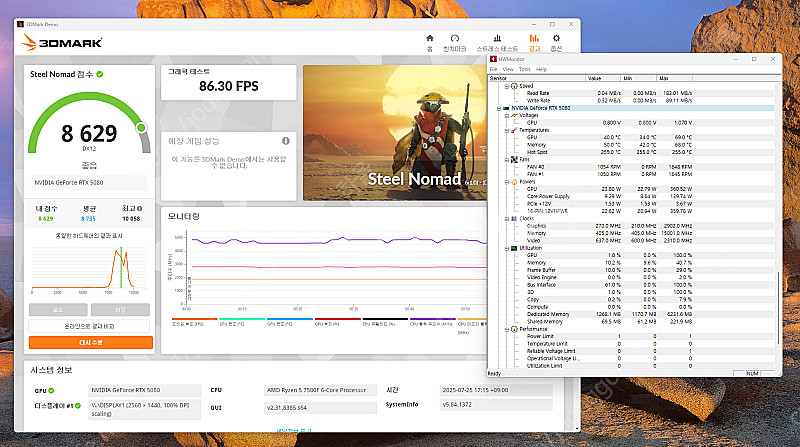Image resolution: width=800 pixels, height=447 pixels.
Task: Open the 3DMark Benchmarks gauge icon
Action: [x=455, y=38]
